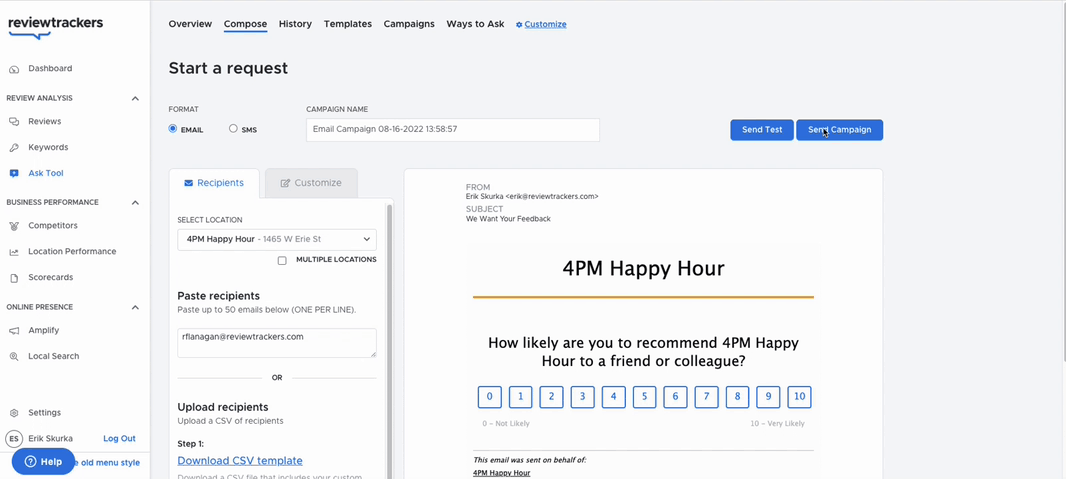Go to Competitors in the sidebar
Screen dimensions: 1066x479
point(53,226)
